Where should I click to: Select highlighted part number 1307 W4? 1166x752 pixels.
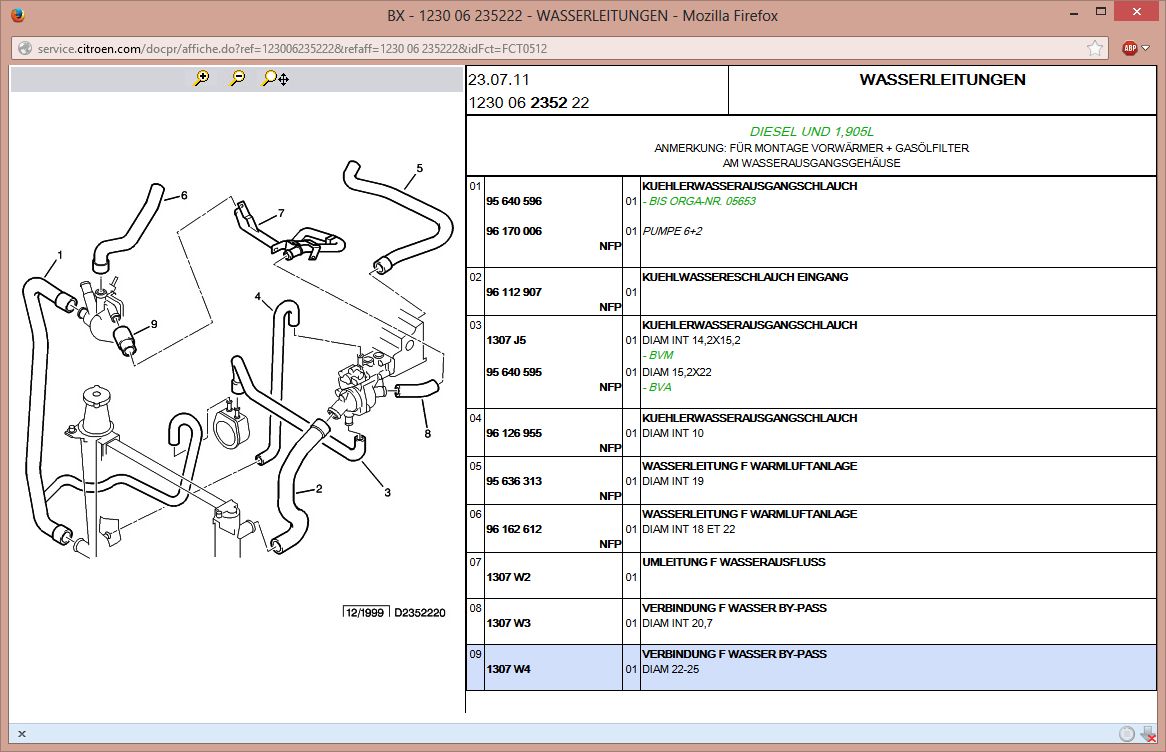pos(509,669)
